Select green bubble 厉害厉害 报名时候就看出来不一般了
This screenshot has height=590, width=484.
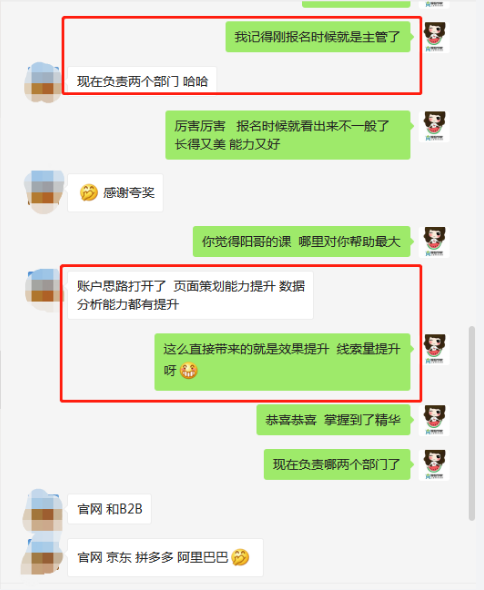(x=288, y=135)
